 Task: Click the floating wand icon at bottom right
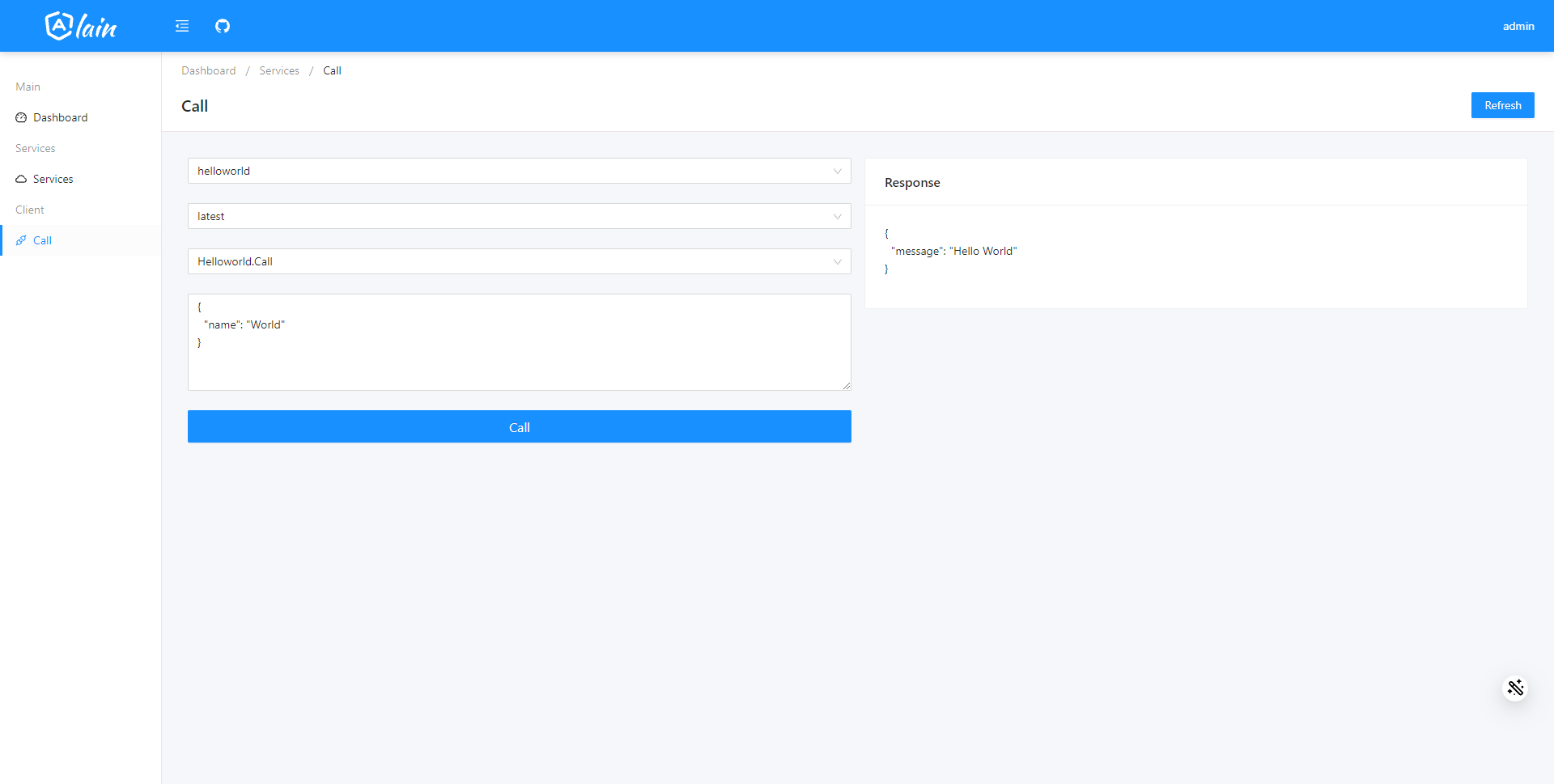pos(1515,687)
